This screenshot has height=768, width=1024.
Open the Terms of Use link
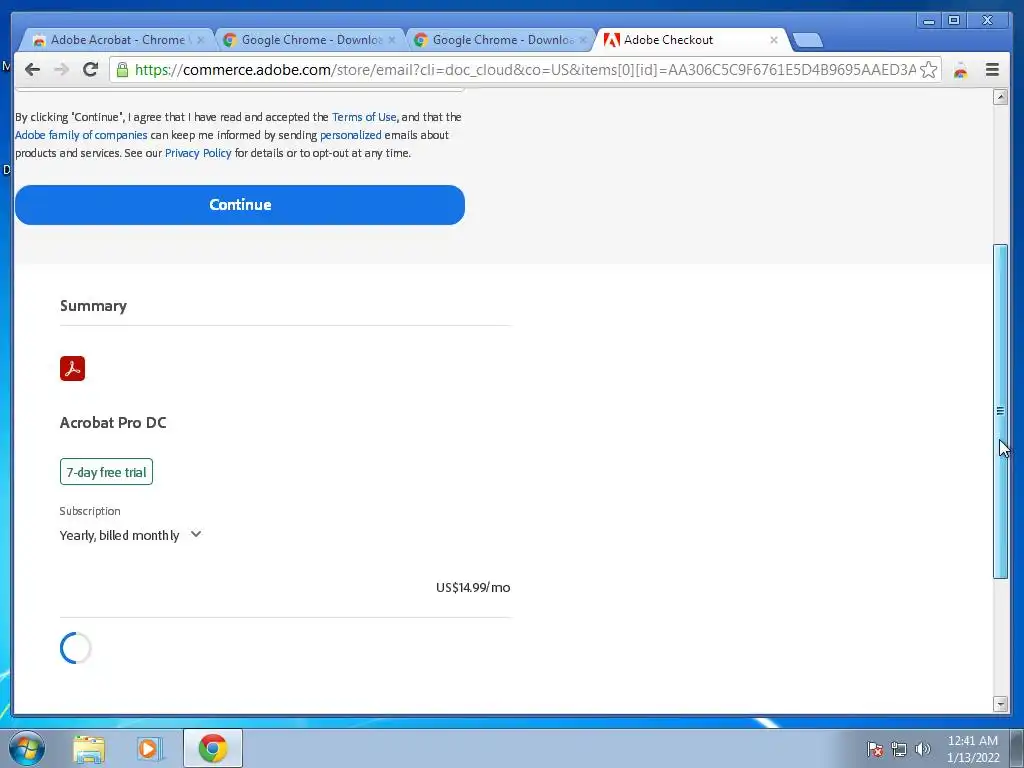click(364, 117)
